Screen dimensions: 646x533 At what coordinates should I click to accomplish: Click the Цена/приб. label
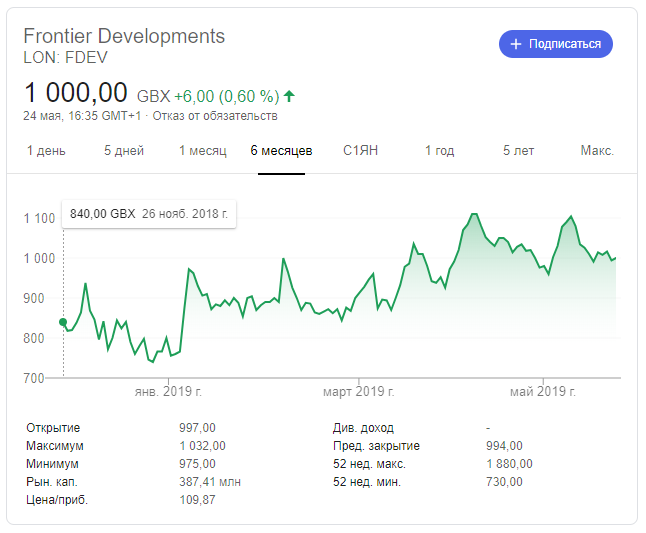(57, 500)
